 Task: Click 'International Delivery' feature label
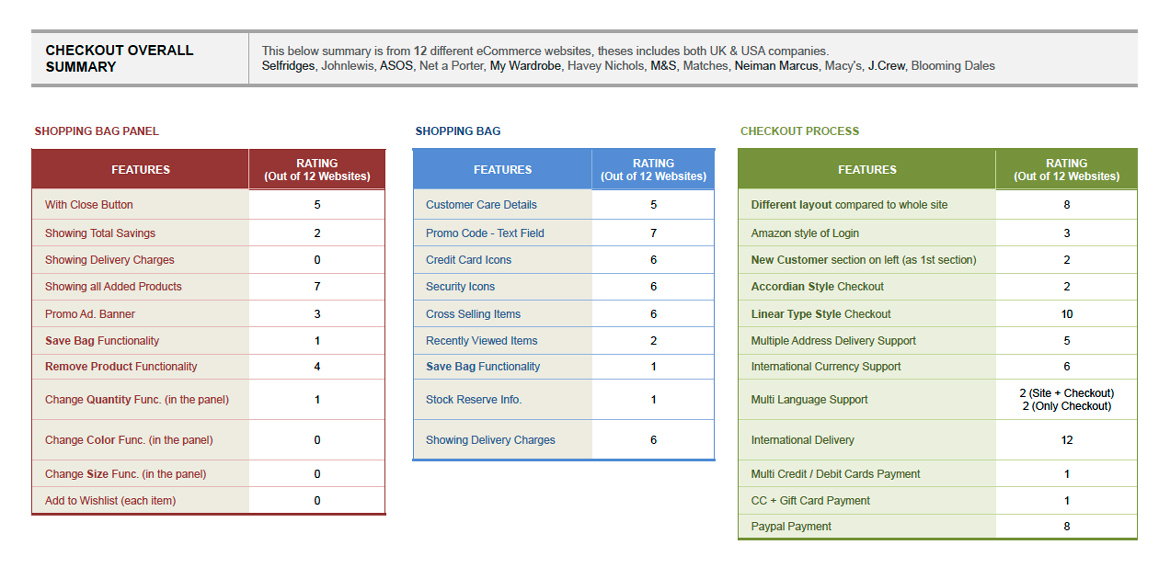pyautogui.click(x=802, y=440)
